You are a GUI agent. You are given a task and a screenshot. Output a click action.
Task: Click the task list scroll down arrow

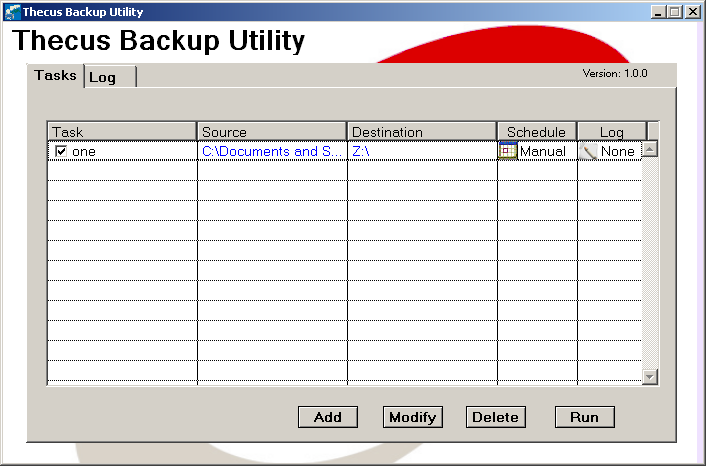tap(650, 376)
